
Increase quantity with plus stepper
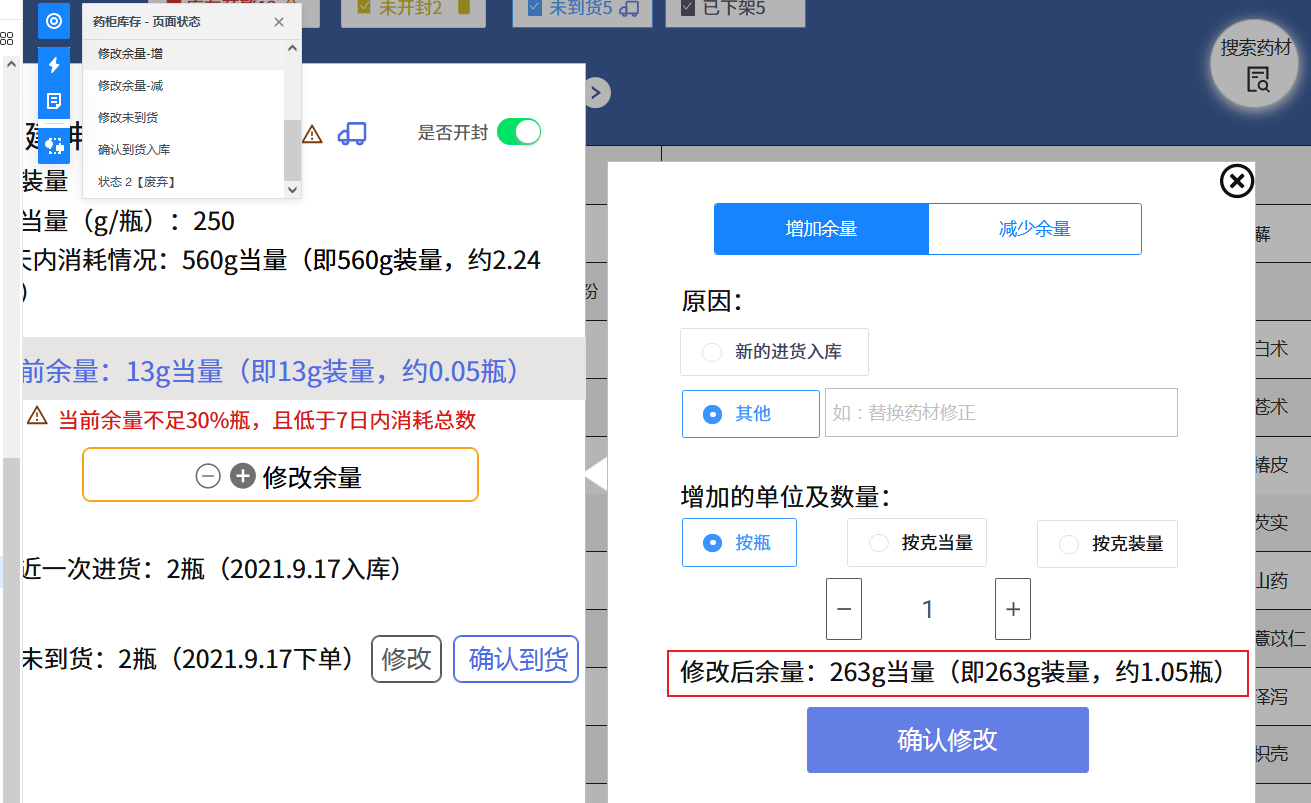(1013, 609)
